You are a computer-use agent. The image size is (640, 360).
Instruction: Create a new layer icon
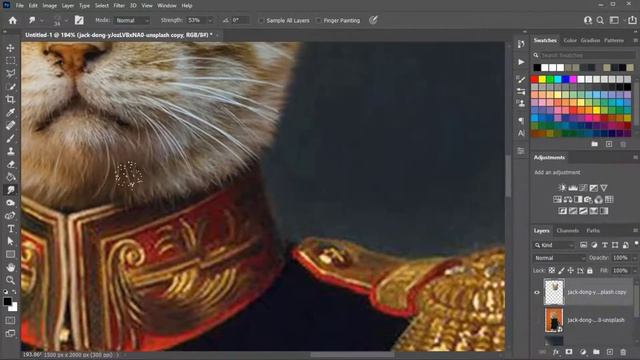pos(609,352)
